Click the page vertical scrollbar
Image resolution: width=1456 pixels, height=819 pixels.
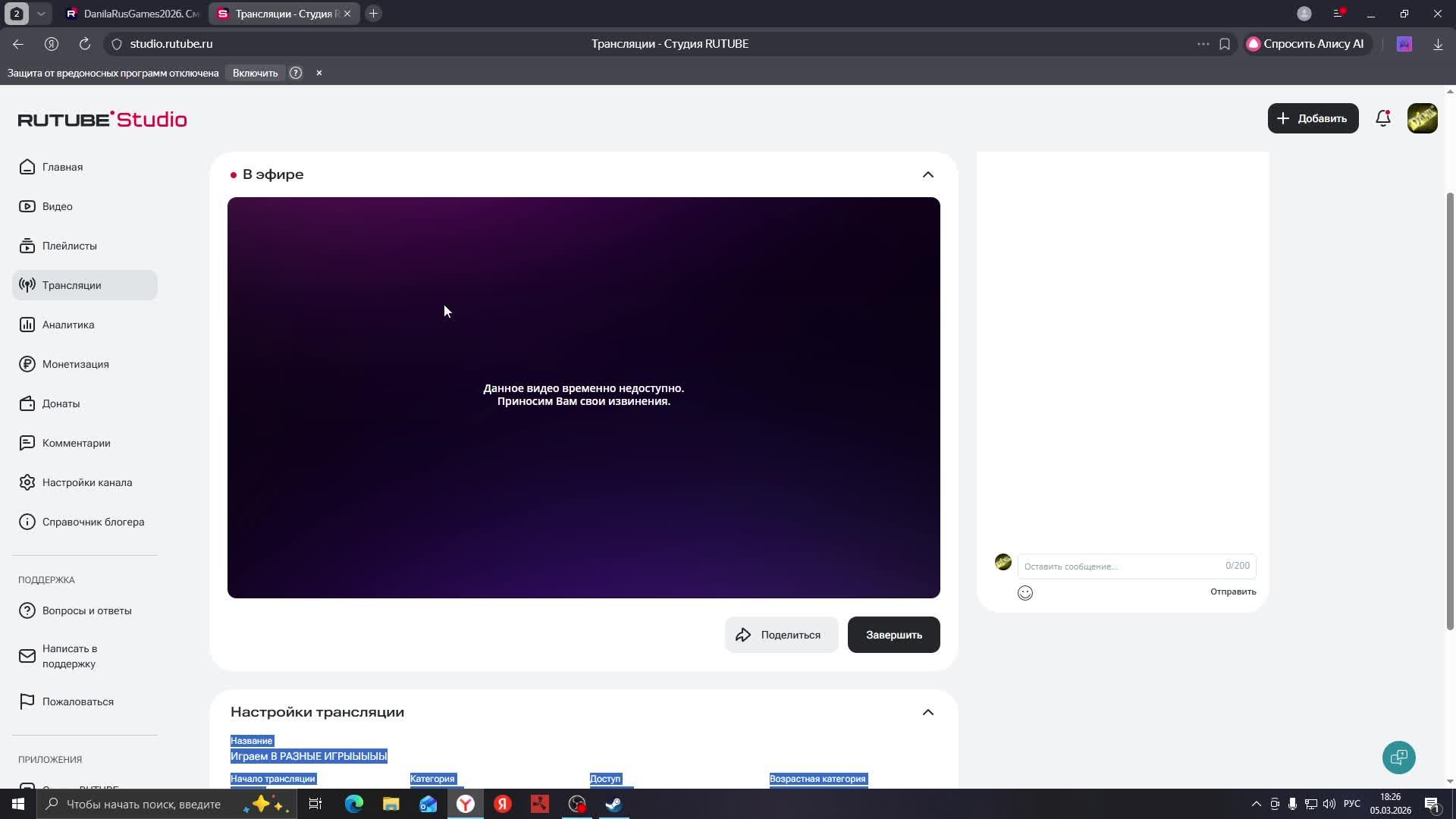[x=1450, y=409]
